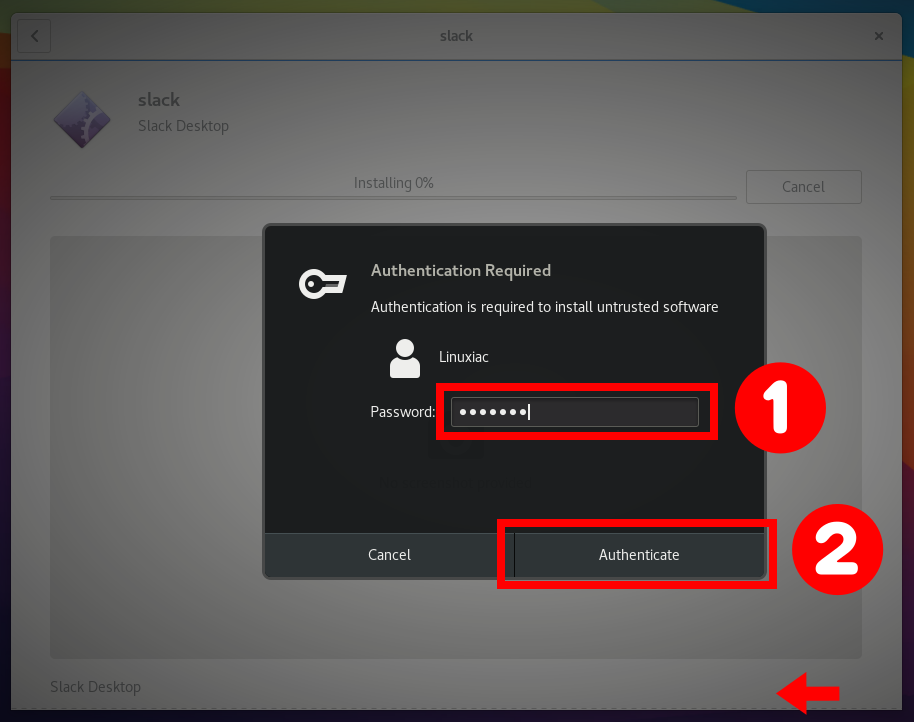Click the Installing 0% progress bar

[x=393, y=198]
